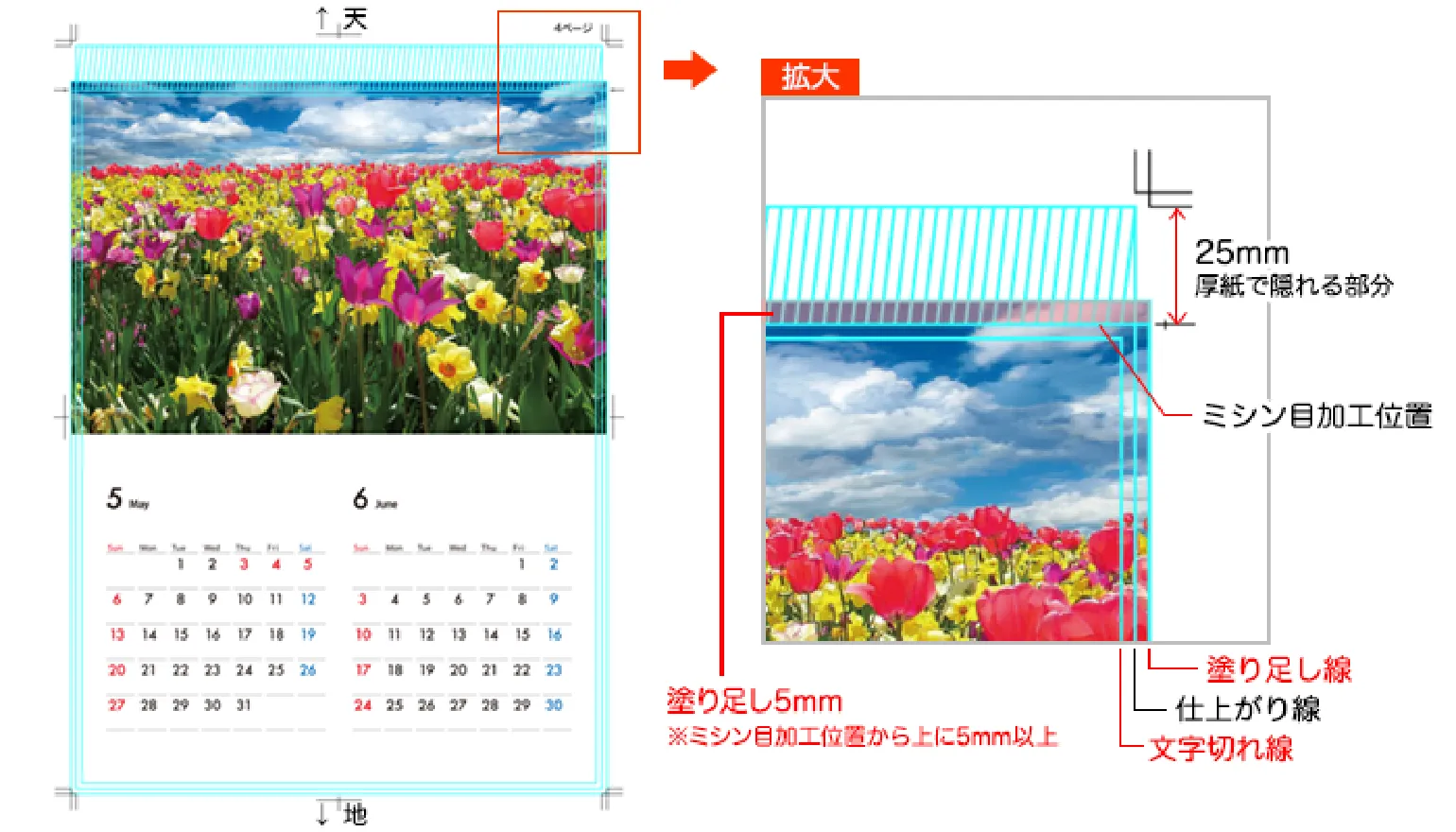Click the 拡大 orange label
The width and height of the screenshot is (1456, 832).
click(x=810, y=77)
